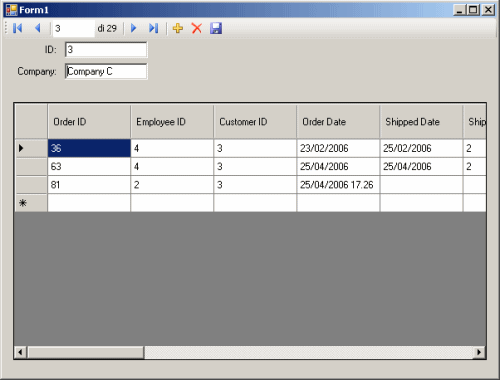
Task: Select Shipped Date cell in order 63 row
Action: [x=421, y=166]
